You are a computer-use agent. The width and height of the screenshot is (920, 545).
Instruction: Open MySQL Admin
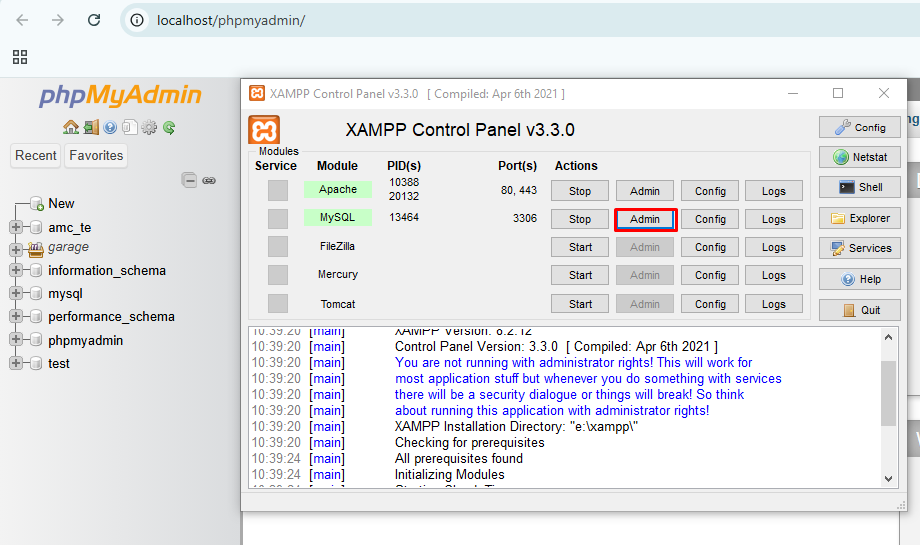pos(645,219)
